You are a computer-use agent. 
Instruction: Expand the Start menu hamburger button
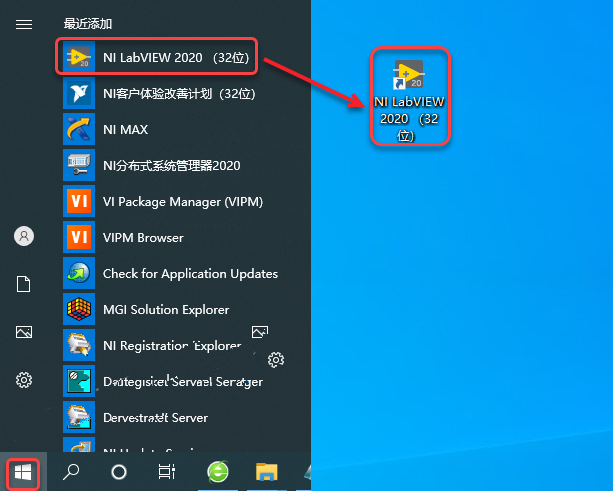[x=24, y=25]
